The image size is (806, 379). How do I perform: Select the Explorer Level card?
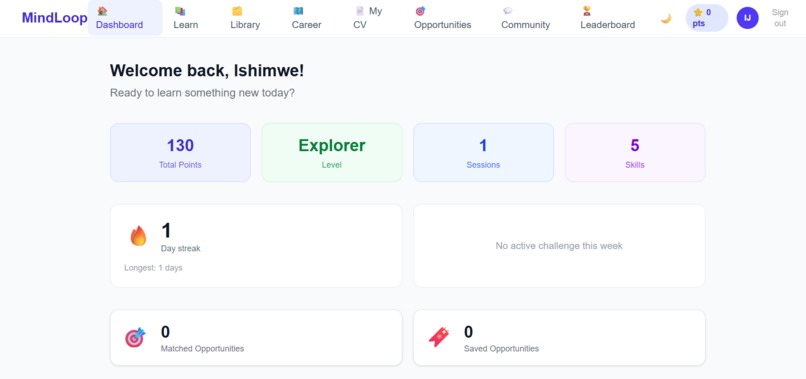coord(332,152)
